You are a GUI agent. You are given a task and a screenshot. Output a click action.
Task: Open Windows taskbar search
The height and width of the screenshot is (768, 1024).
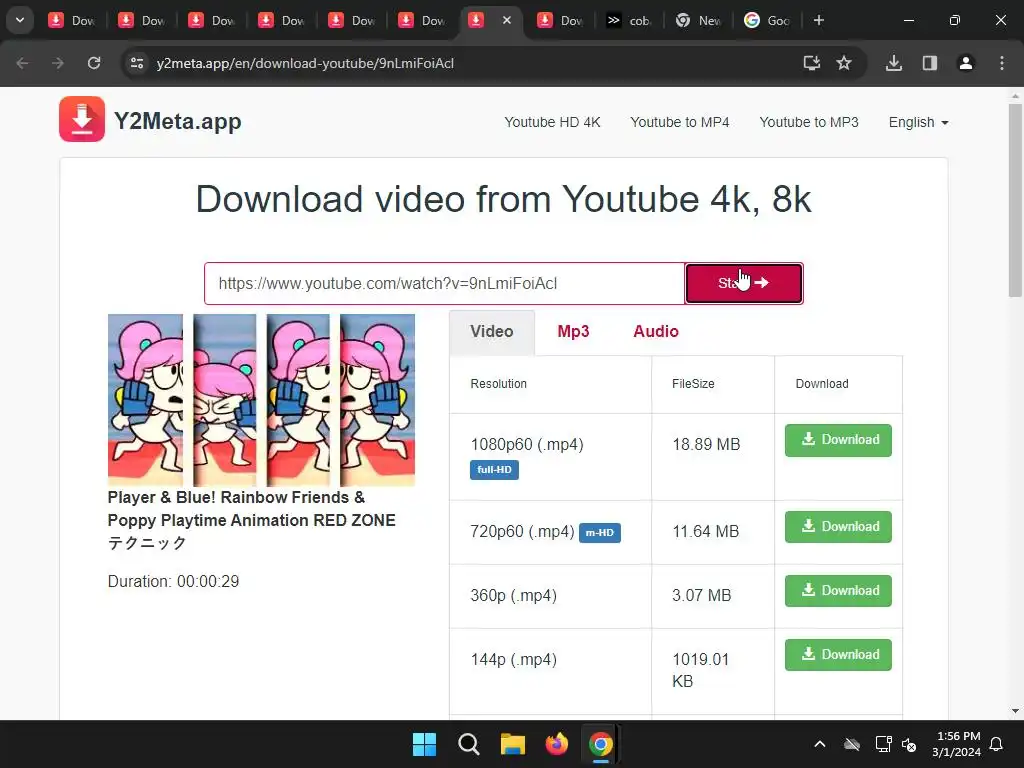468,744
